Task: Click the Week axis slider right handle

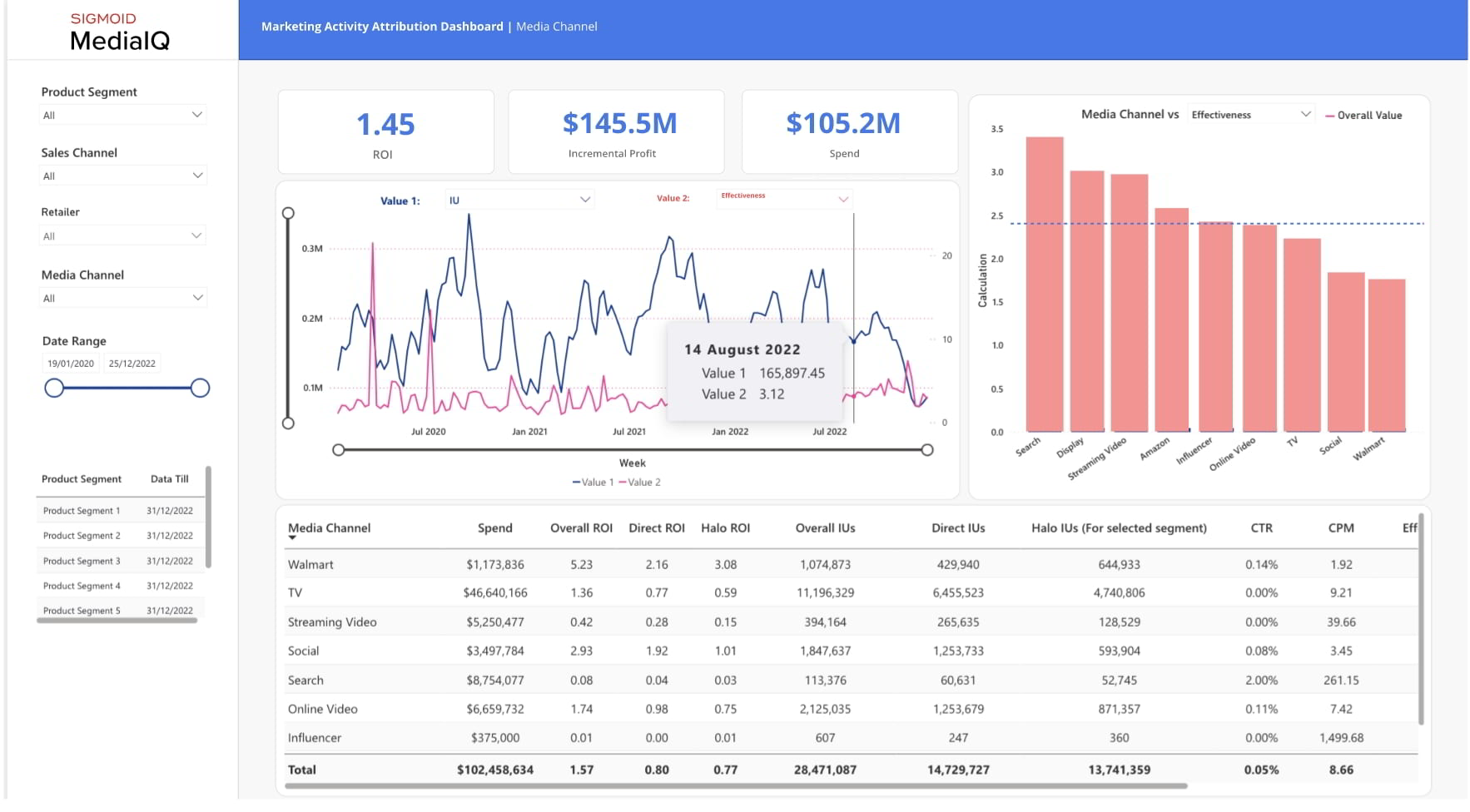Action: [927, 450]
